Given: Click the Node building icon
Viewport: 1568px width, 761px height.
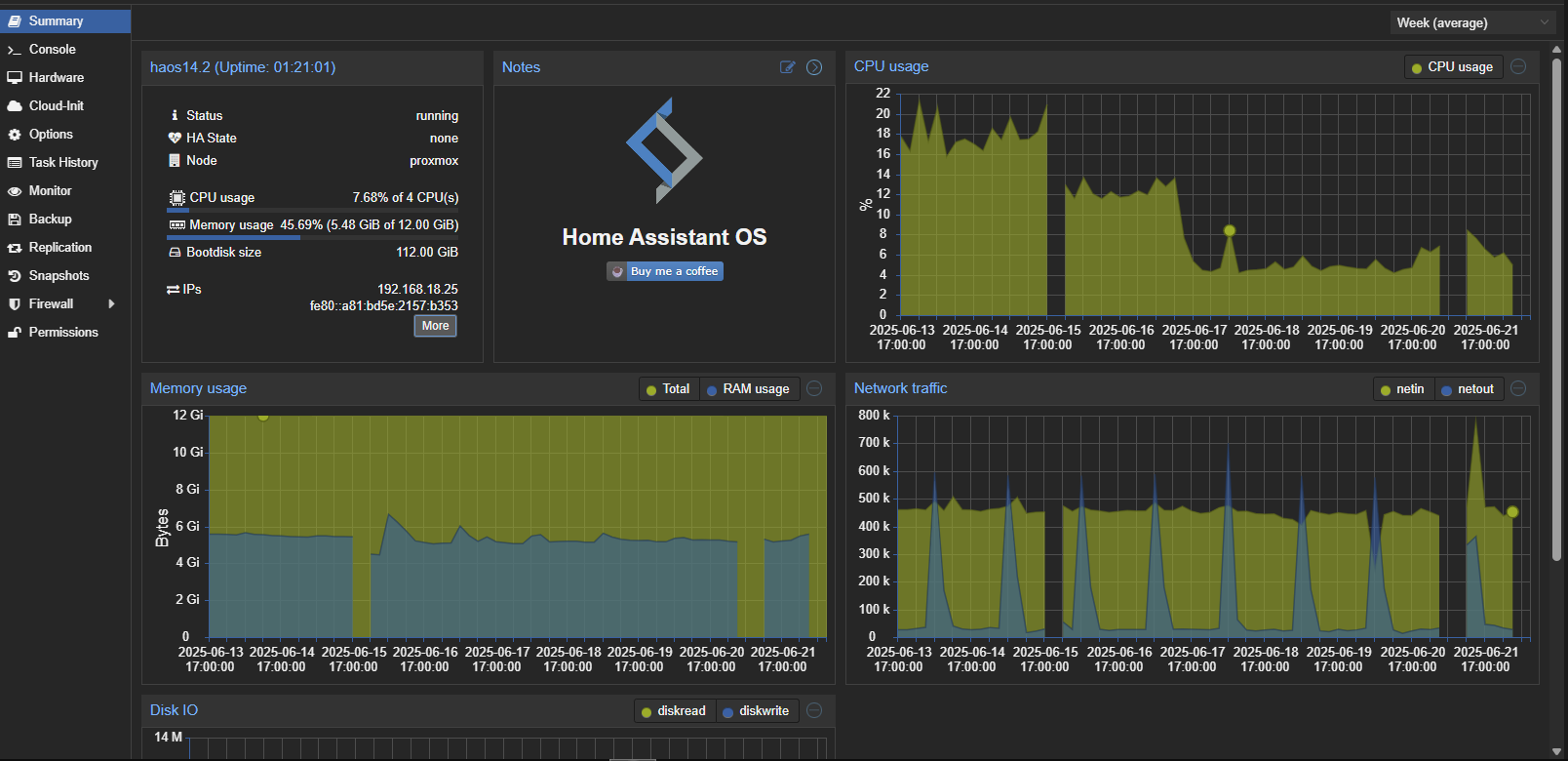Looking at the screenshot, I should coord(175,160).
